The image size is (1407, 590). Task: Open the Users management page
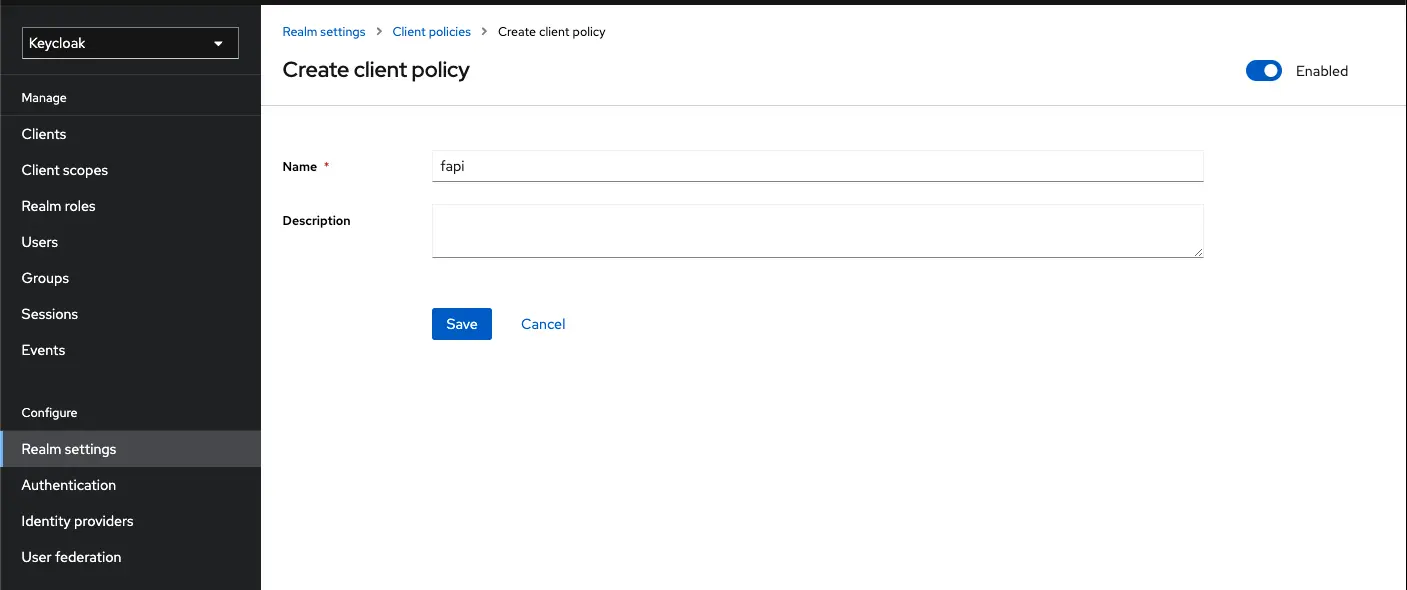click(x=40, y=241)
